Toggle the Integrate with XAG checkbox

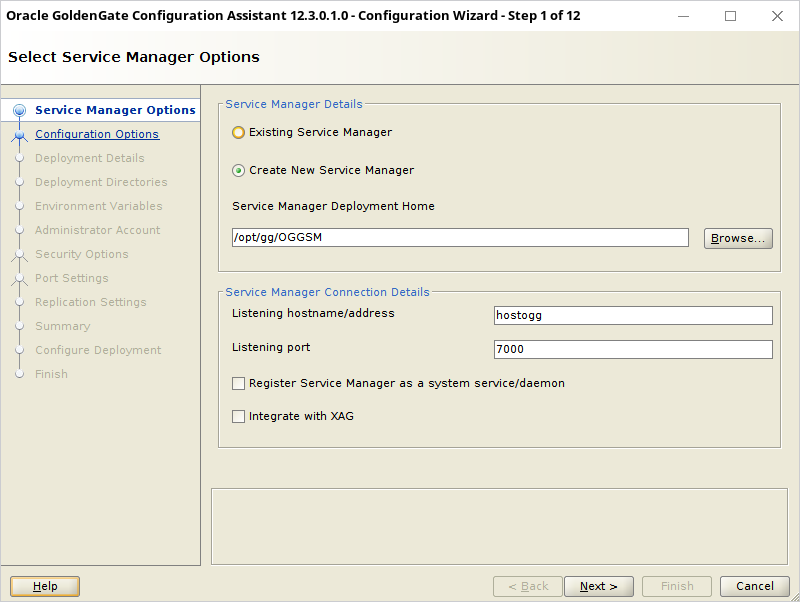[x=238, y=416]
